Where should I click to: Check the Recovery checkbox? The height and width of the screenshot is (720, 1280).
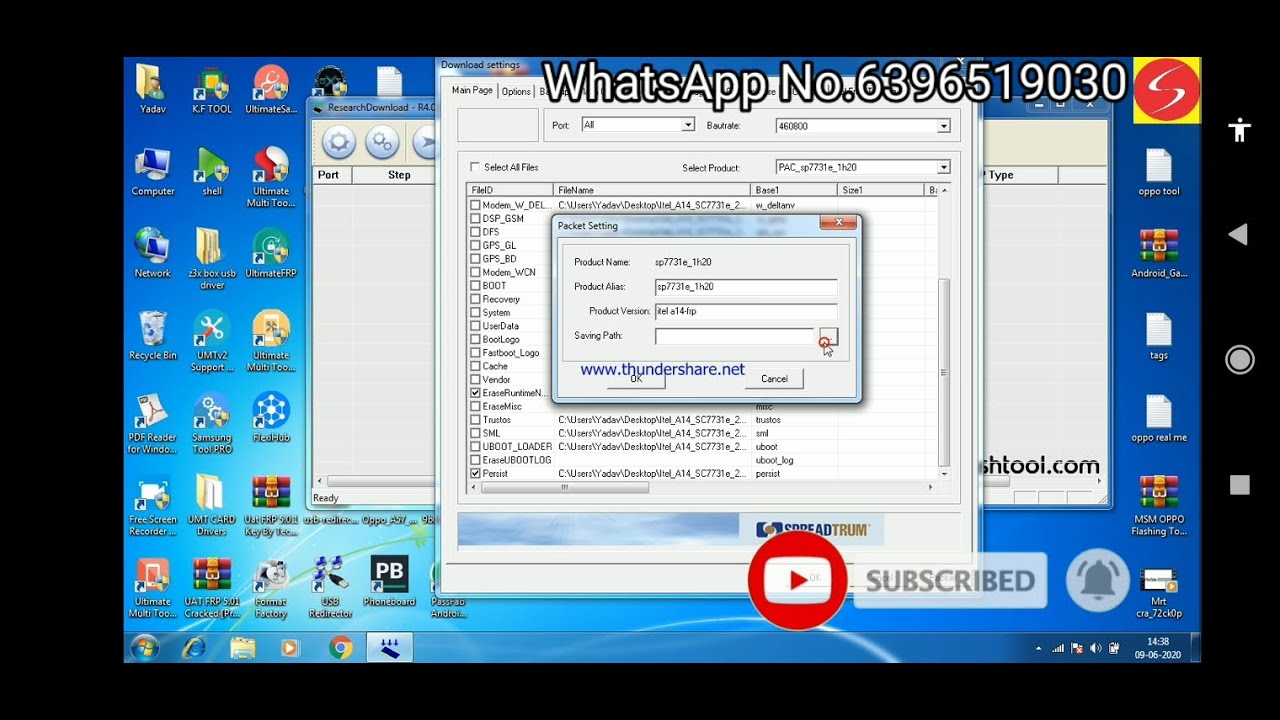[476, 299]
